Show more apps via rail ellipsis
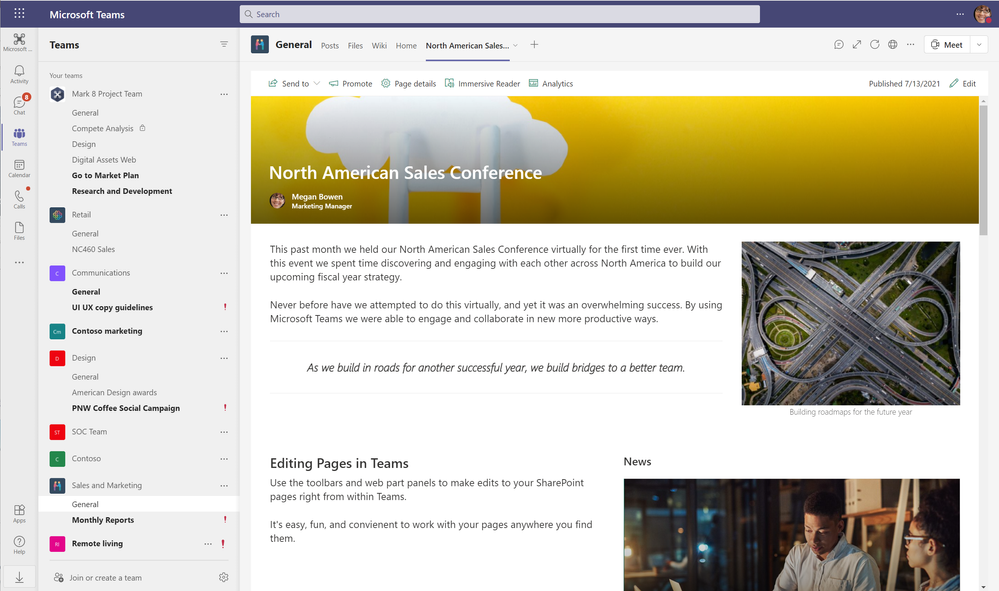The height and width of the screenshot is (591, 999). coord(19,262)
